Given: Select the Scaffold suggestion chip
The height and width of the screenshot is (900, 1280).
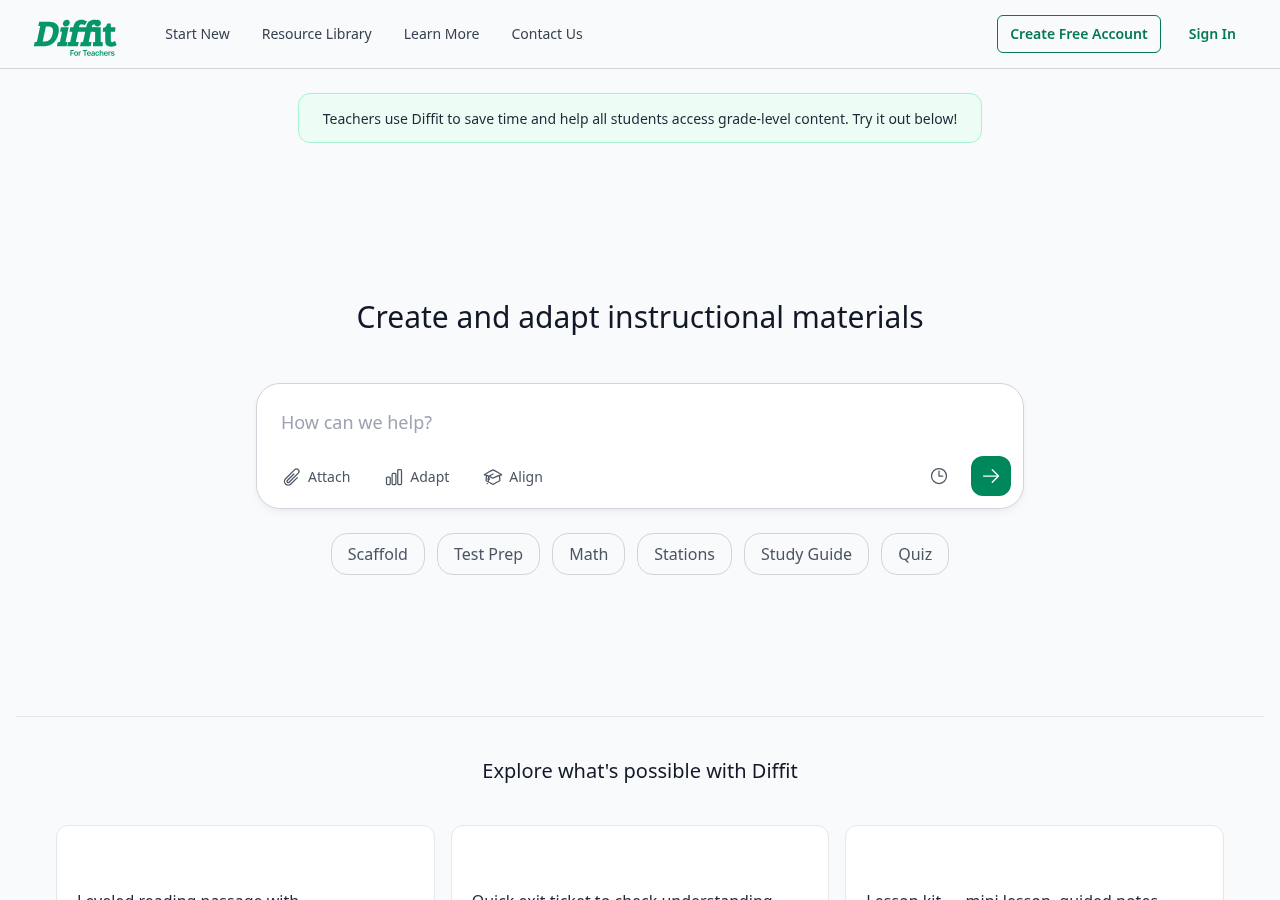Looking at the screenshot, I should [378, 554].
